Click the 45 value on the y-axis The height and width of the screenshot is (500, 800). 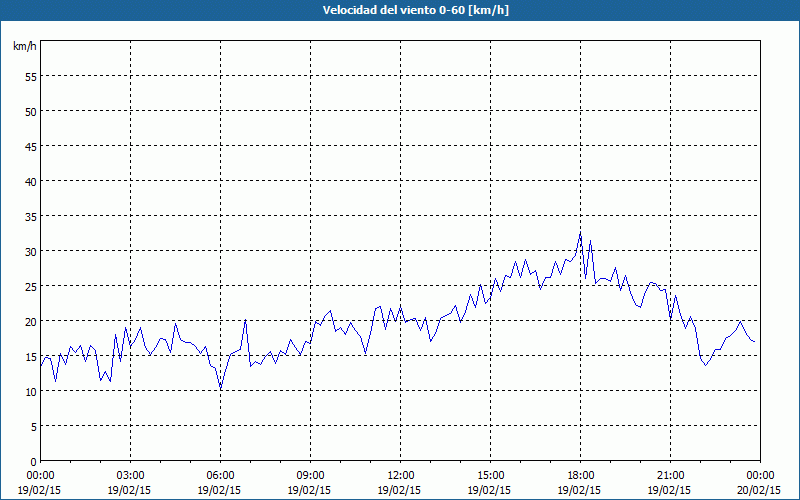pyautogui.click(x=31, y=146)
